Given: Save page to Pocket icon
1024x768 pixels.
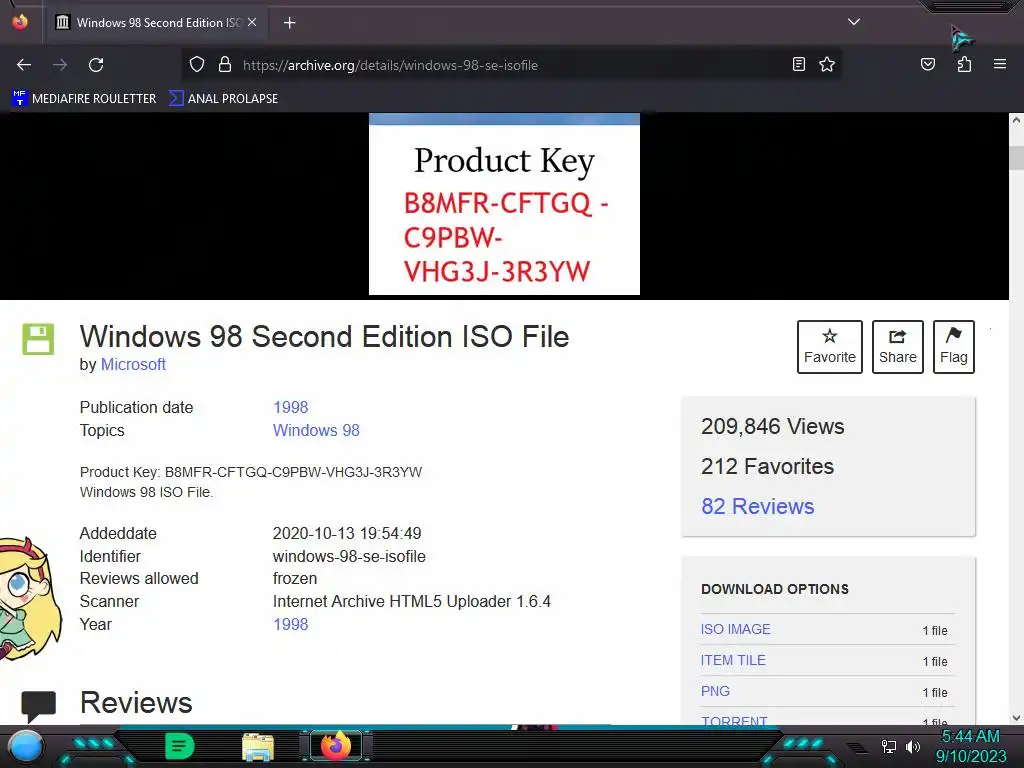Looking at the screenshot, I should 927,64.
